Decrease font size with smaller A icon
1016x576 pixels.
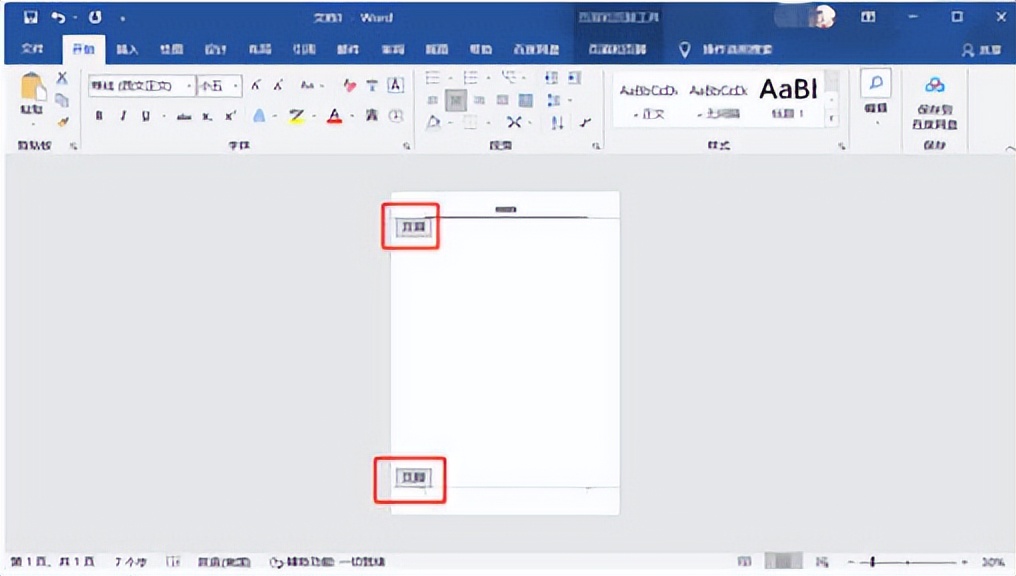[278, 85]
